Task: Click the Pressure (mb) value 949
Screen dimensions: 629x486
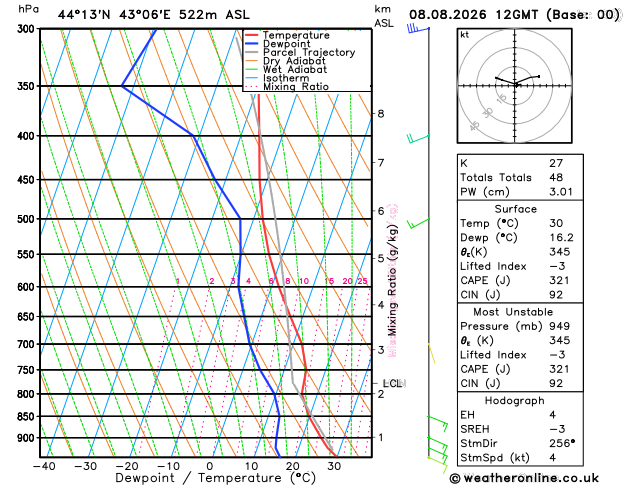Action: click(x=560, y=326)
